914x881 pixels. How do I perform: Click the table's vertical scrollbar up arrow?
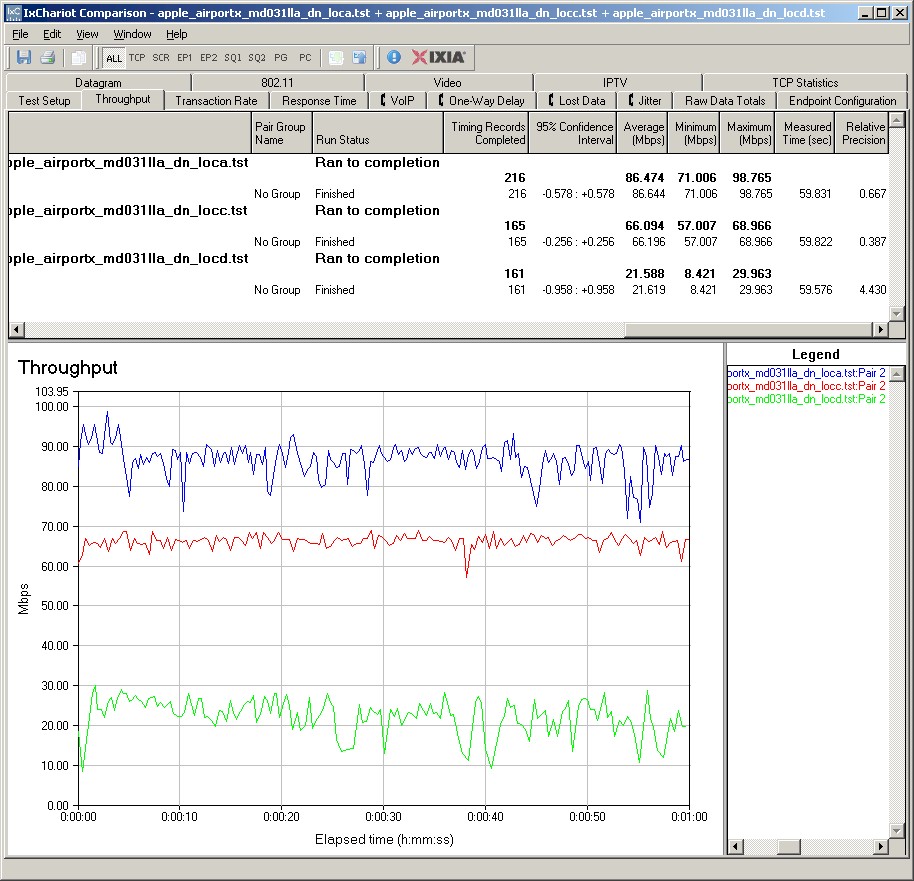click(897, 120)
